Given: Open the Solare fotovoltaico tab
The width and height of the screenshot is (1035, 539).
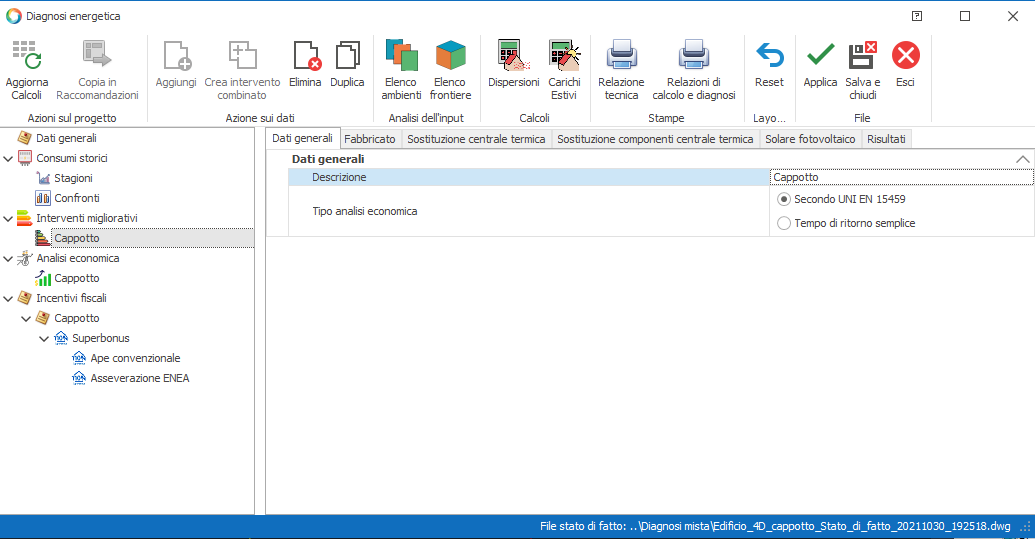Looking at the screenshot, I should click(809, 139).
